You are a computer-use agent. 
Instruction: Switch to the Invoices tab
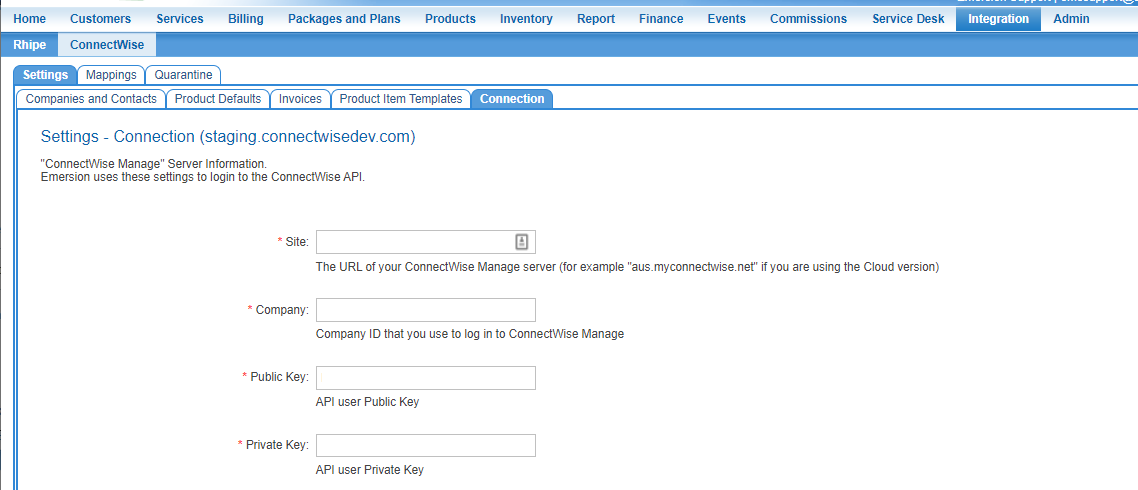[x=300, y=99]
